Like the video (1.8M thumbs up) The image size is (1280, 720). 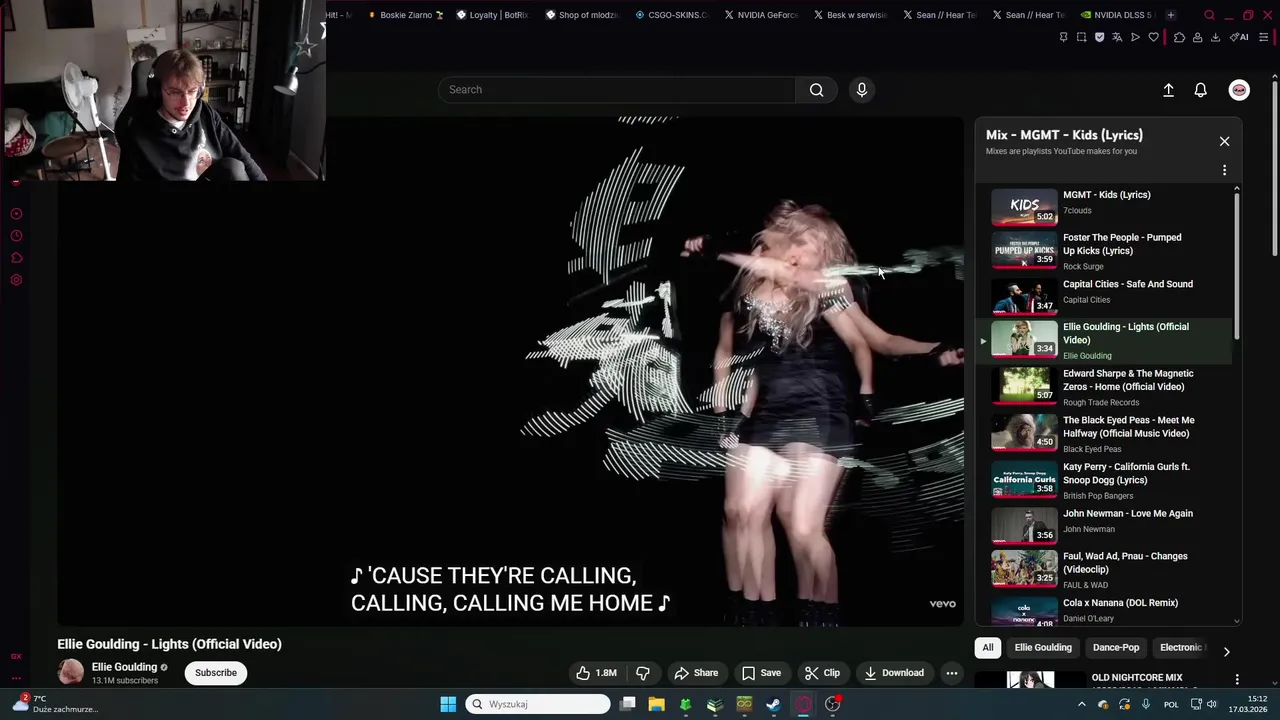pyautogui.click(x=595, y=673)
